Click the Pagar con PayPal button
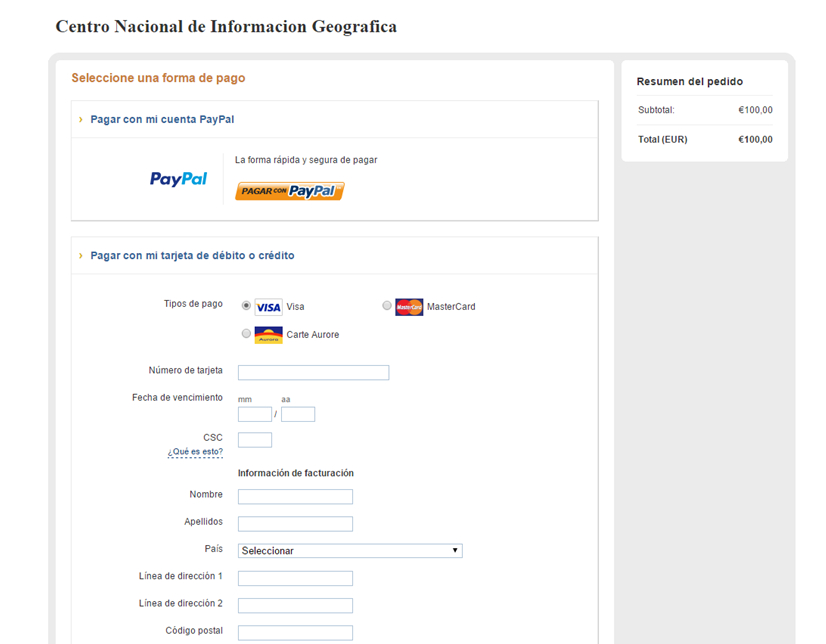The height and width of the screenshot is (644, 826). 290,191
